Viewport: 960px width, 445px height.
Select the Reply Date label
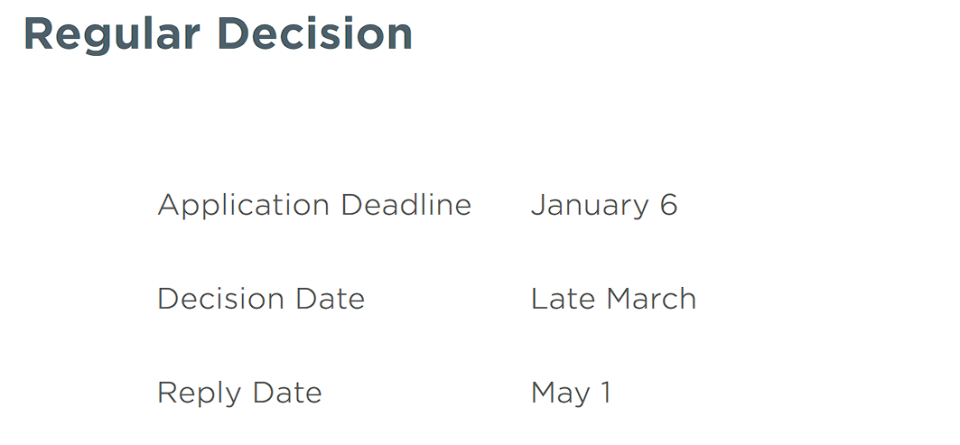[x=240, y=393]
